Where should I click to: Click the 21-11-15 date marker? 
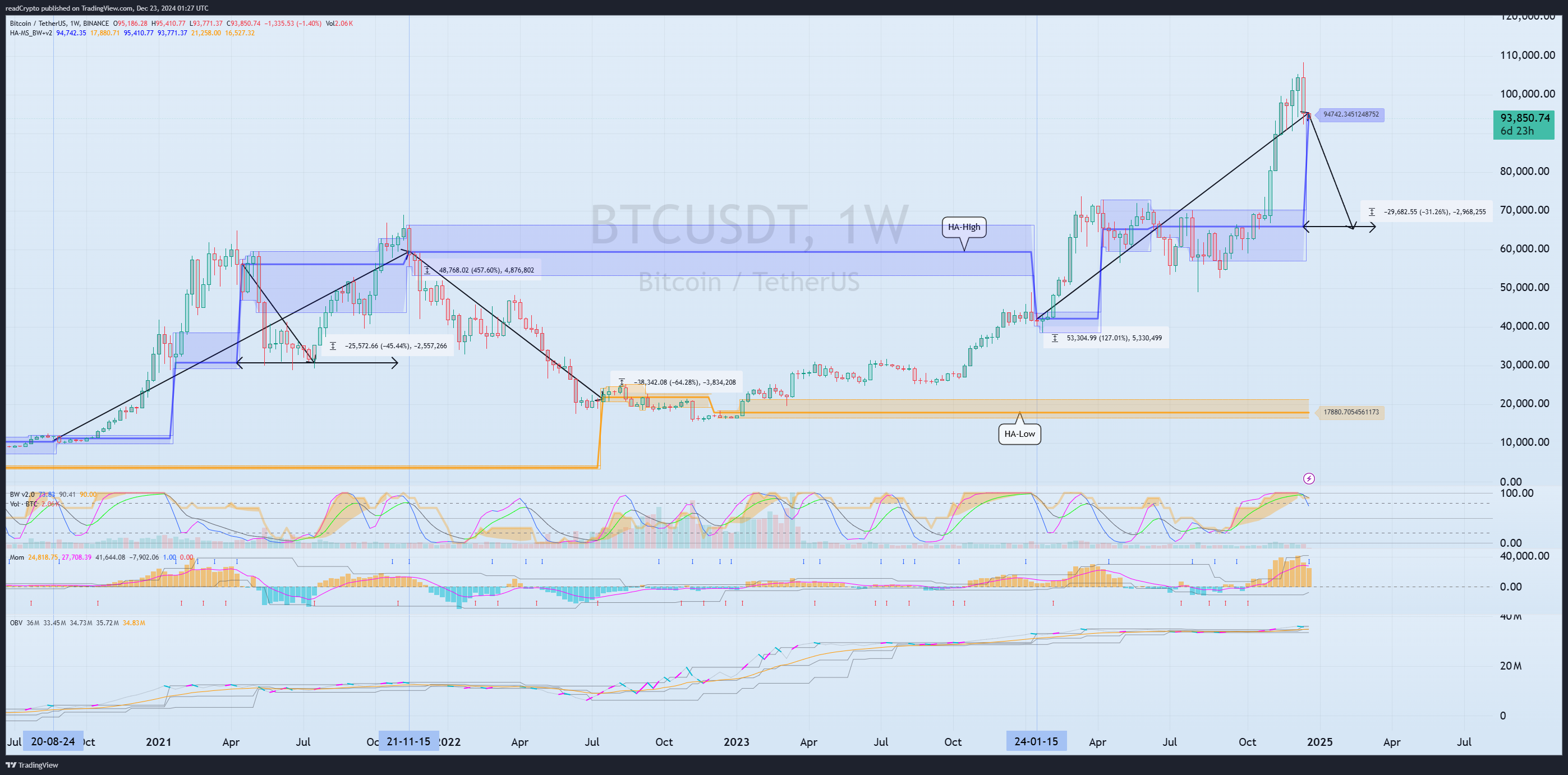click(408, 741)
